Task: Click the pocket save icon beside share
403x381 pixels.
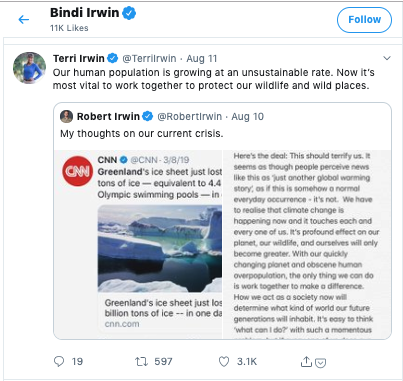Action: (x=320, y=363)
